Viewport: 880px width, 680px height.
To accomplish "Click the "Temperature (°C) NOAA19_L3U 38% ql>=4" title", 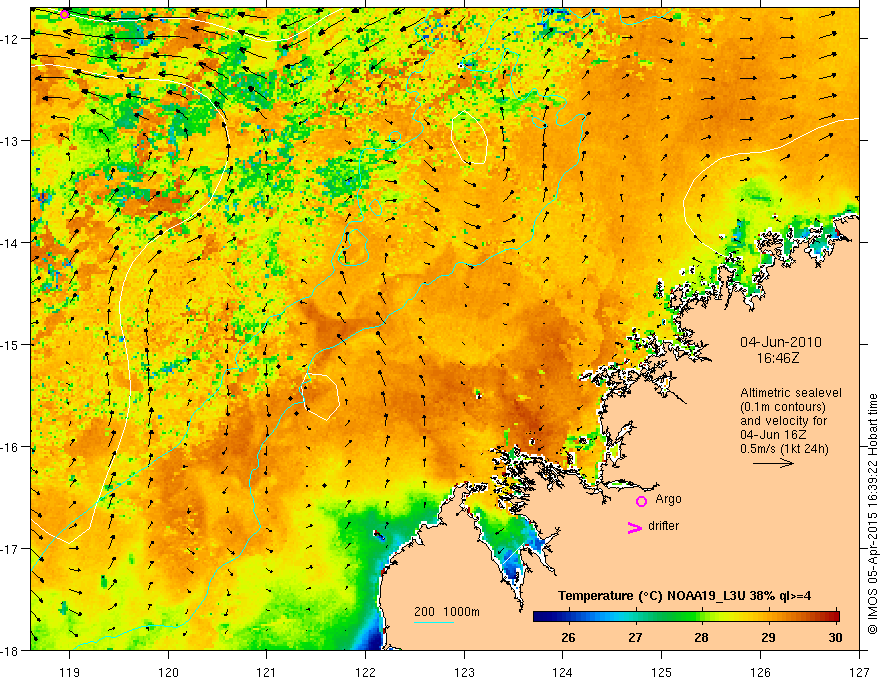I will pos(684,596).
